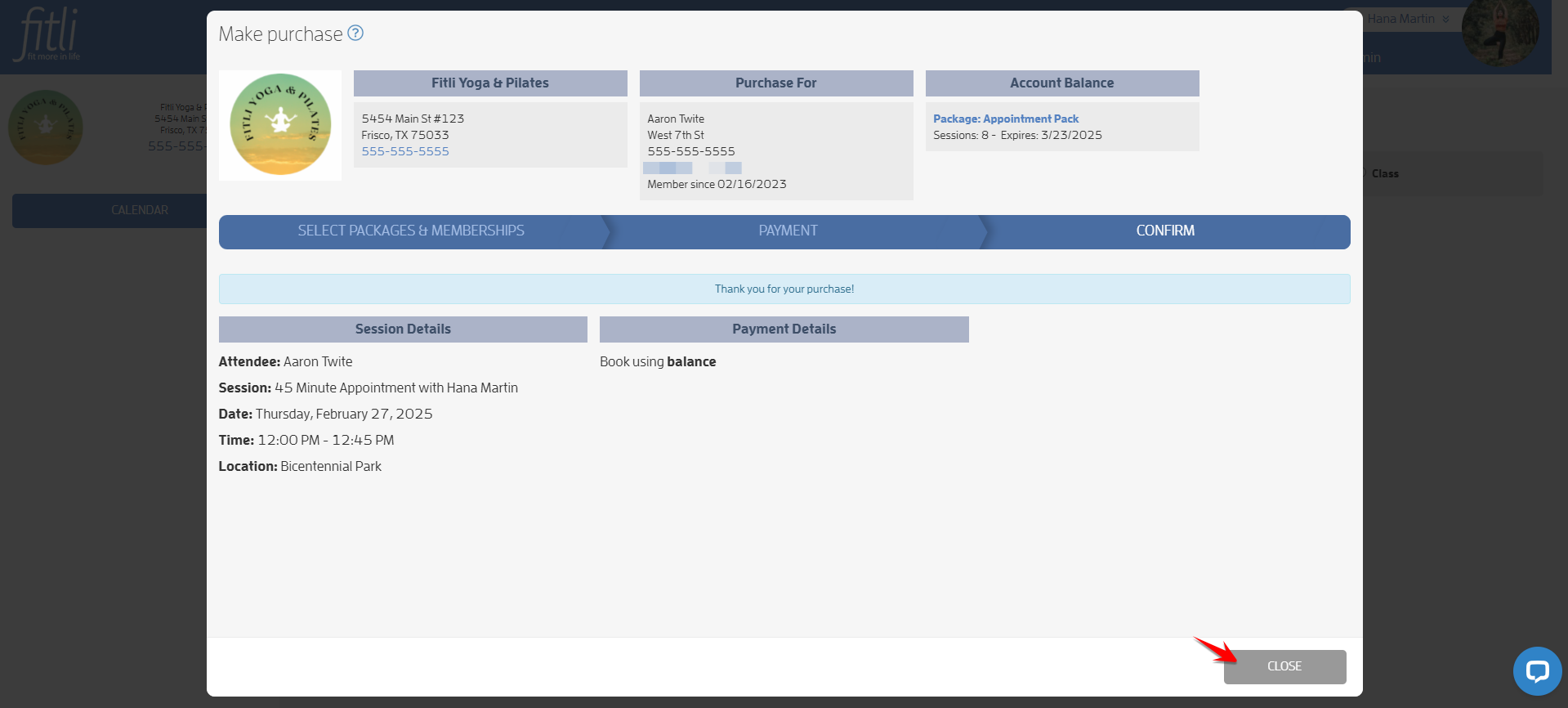This screenshot has height=708, width=1568.
Task: Click the Payment Details header
Action: (x=784, y=329)
